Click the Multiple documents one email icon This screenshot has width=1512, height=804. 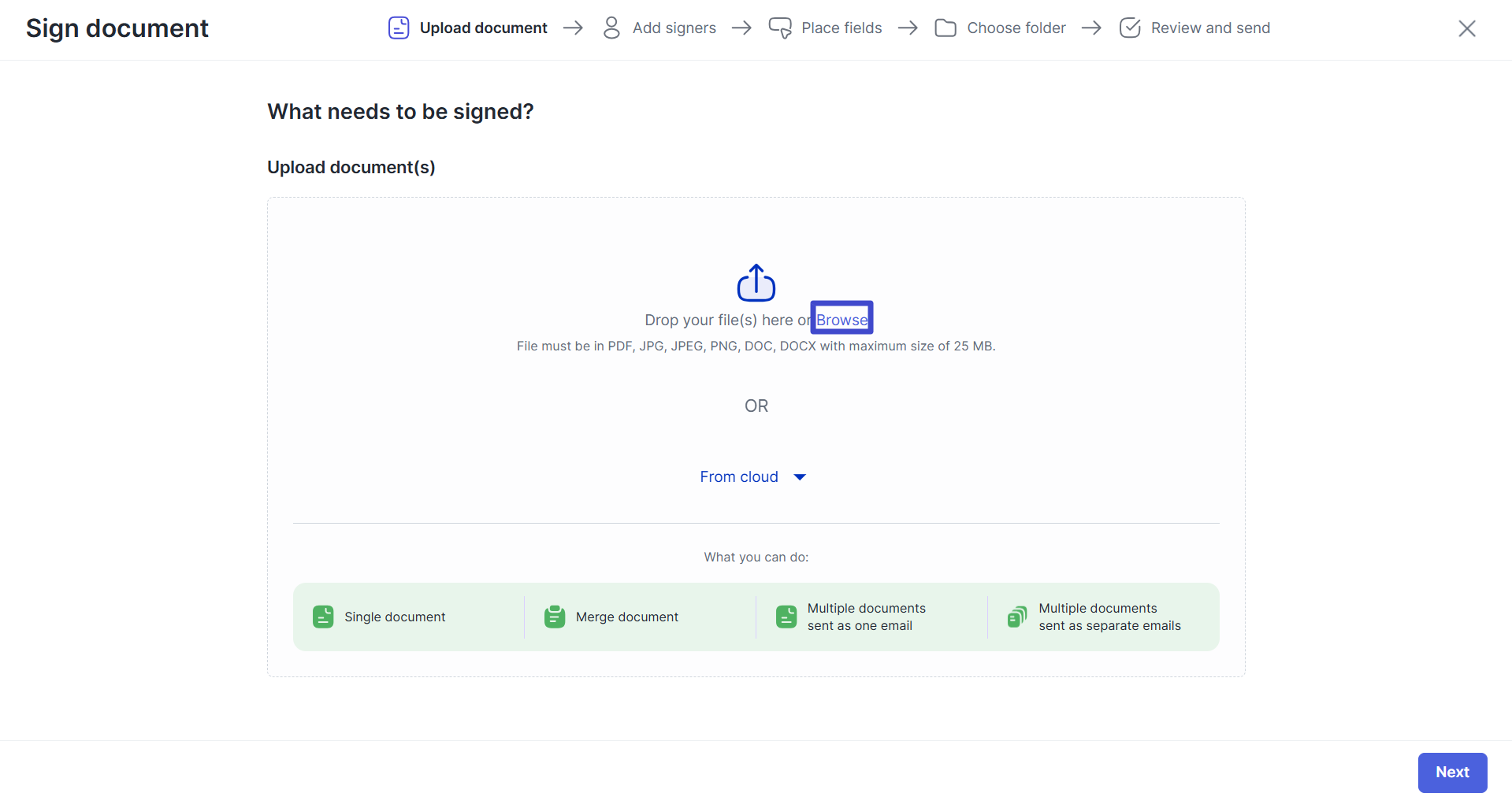point(786,617)
